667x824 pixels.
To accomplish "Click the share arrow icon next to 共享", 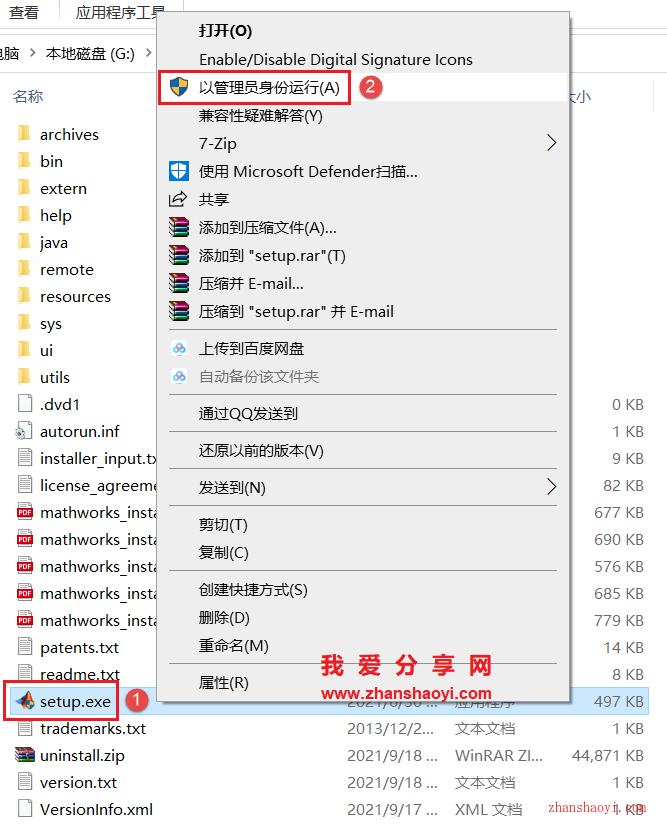I will (178, 199).
